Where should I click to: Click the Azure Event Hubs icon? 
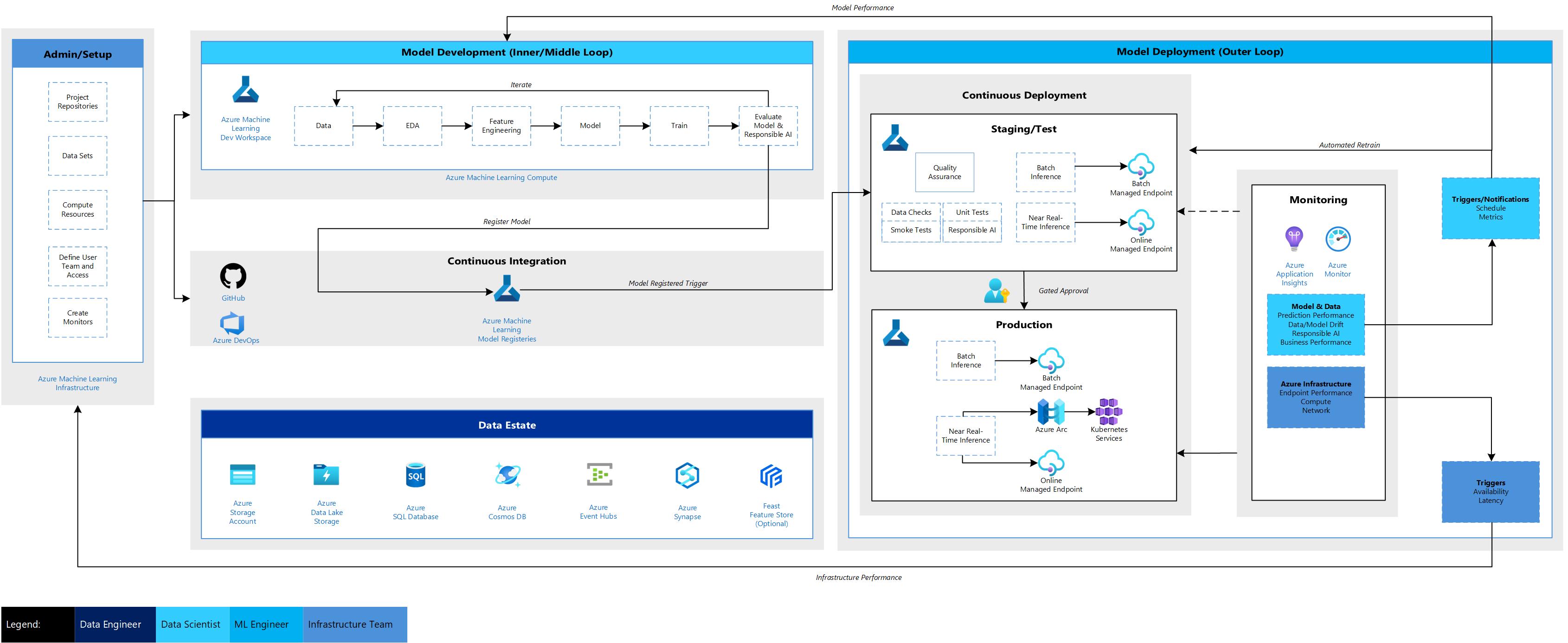tap(599, 474)
